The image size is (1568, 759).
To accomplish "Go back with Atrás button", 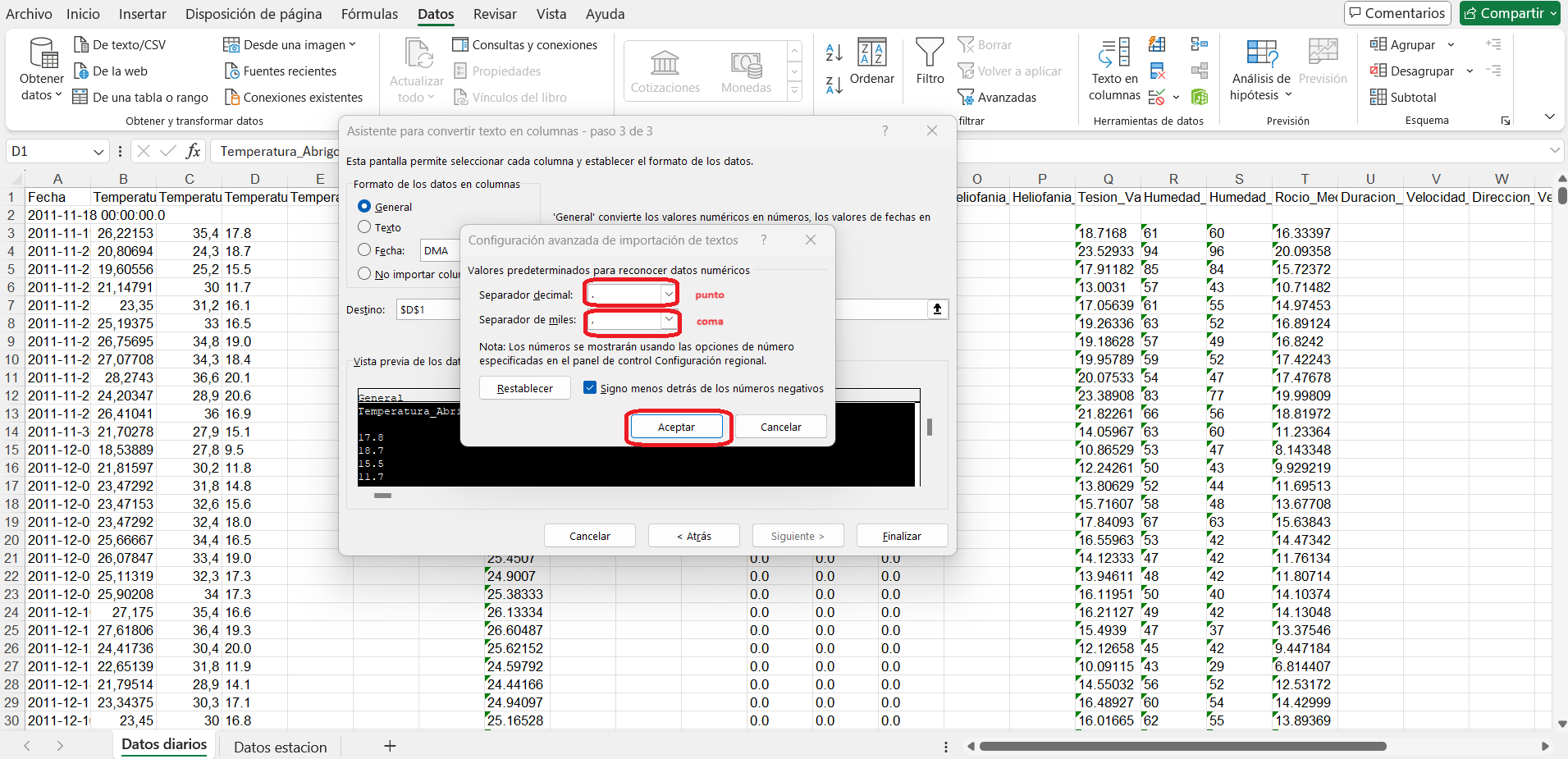I will (694, 536).
